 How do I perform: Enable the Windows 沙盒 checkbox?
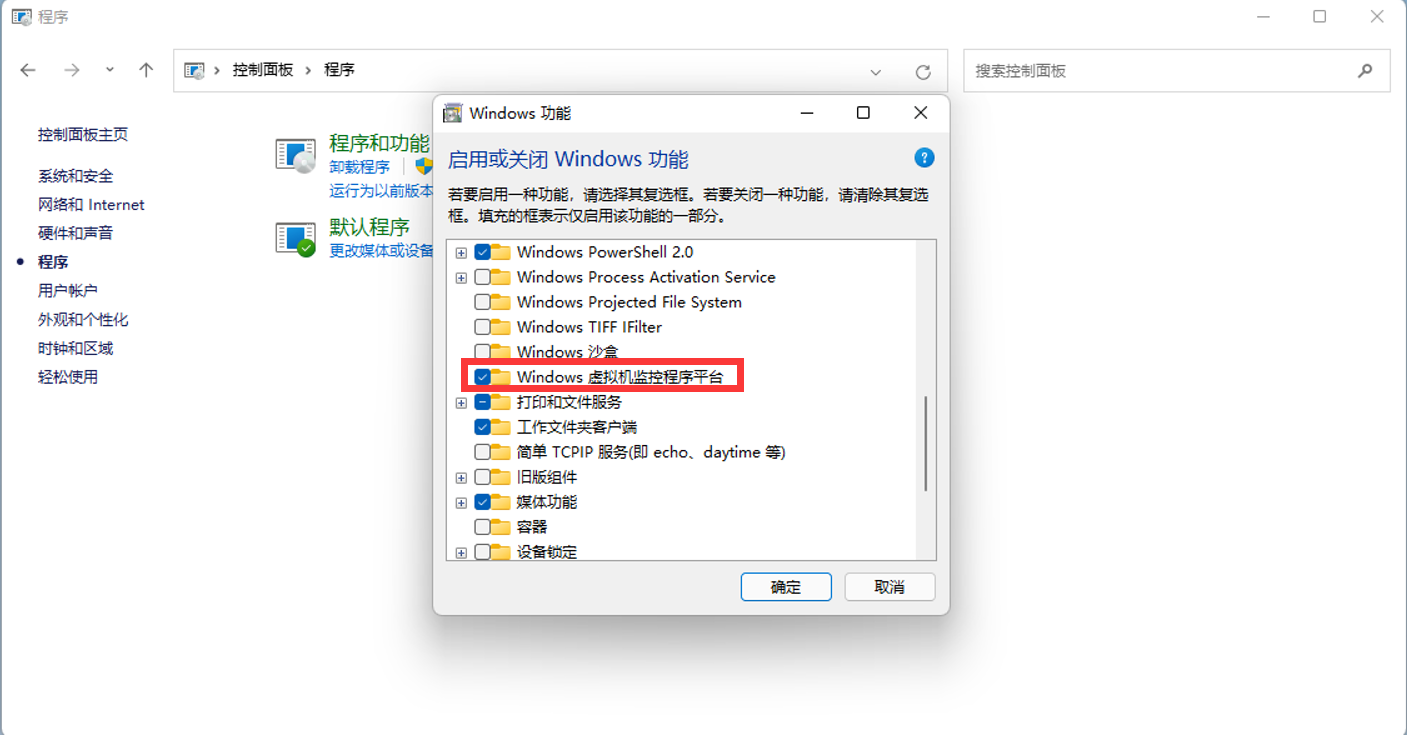[x=482, y=352]
